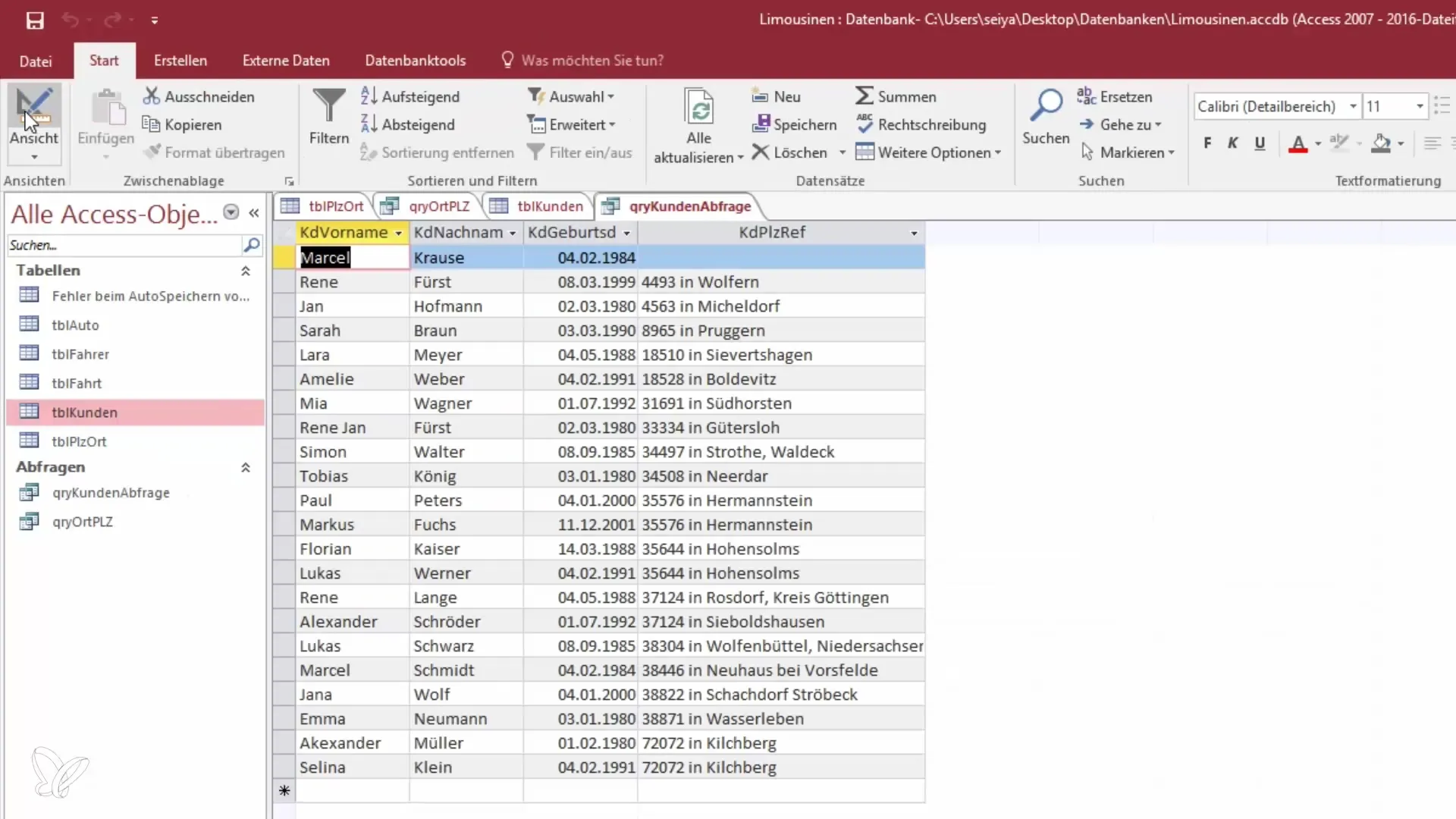Switch to the tblKunden document tab
The width and height of the screenshot is (1456, 819).
click(537, 206)
